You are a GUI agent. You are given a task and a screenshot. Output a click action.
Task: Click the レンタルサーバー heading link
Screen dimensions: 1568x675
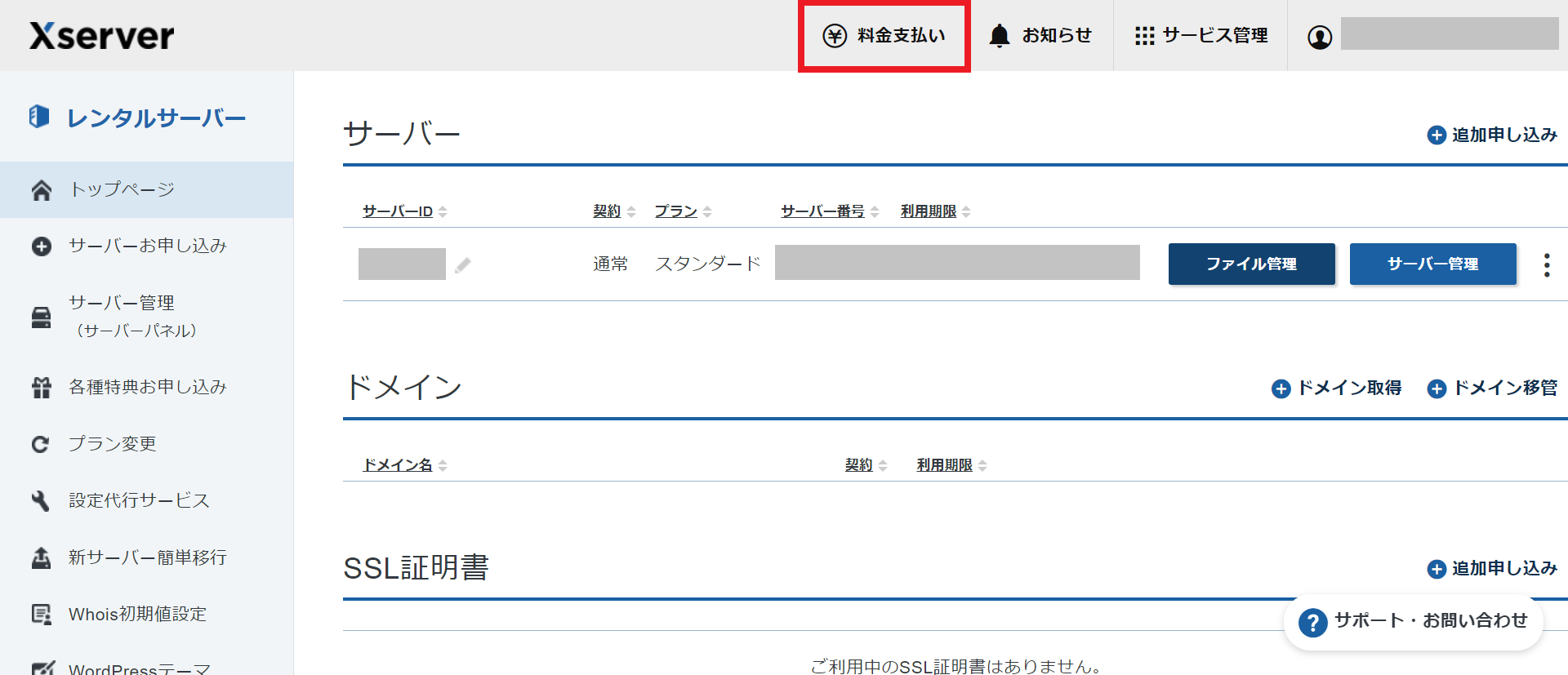[156, 118]
